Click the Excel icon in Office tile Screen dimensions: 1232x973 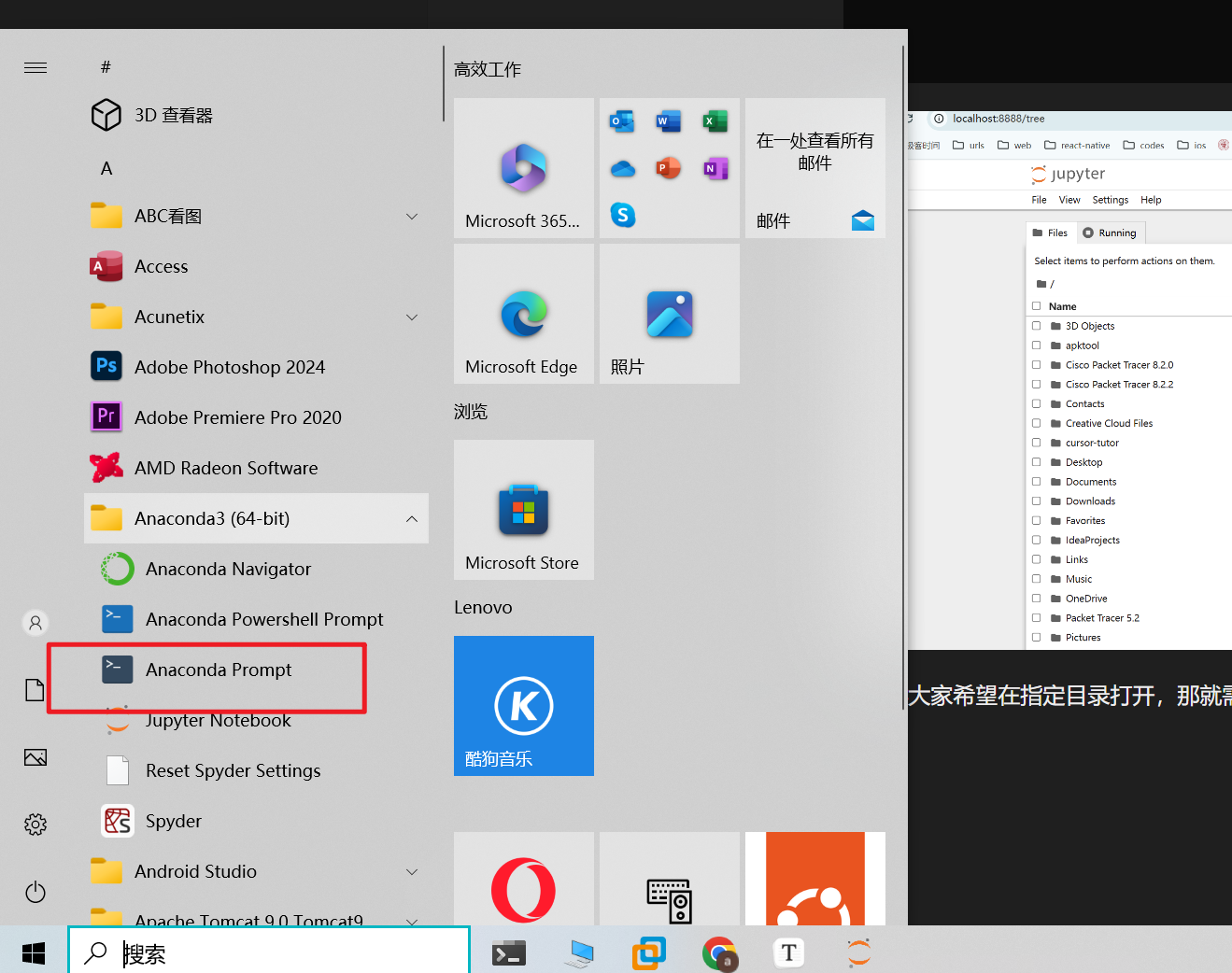[715, 121]
